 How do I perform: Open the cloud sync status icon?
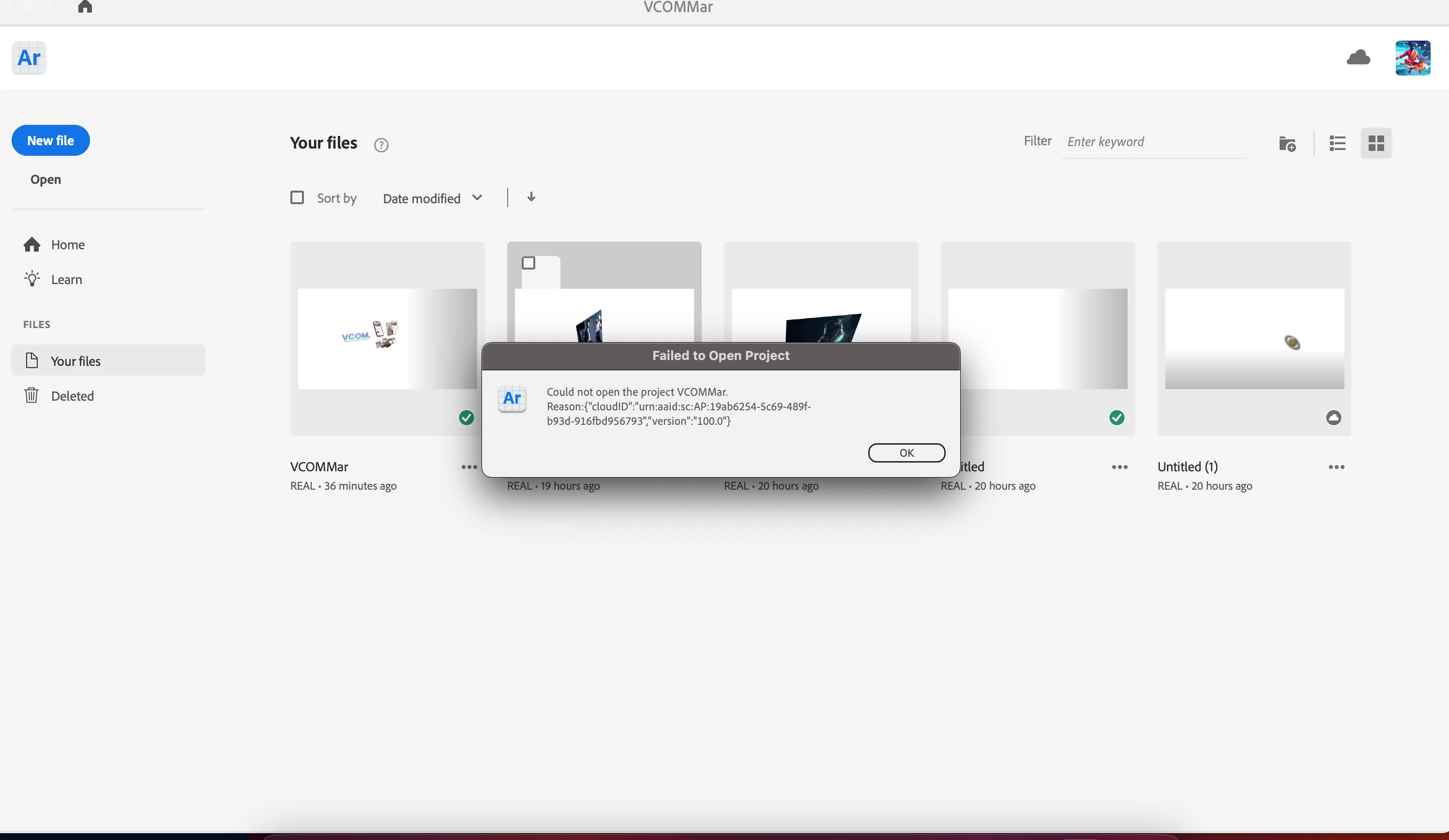coord(1358,58)
